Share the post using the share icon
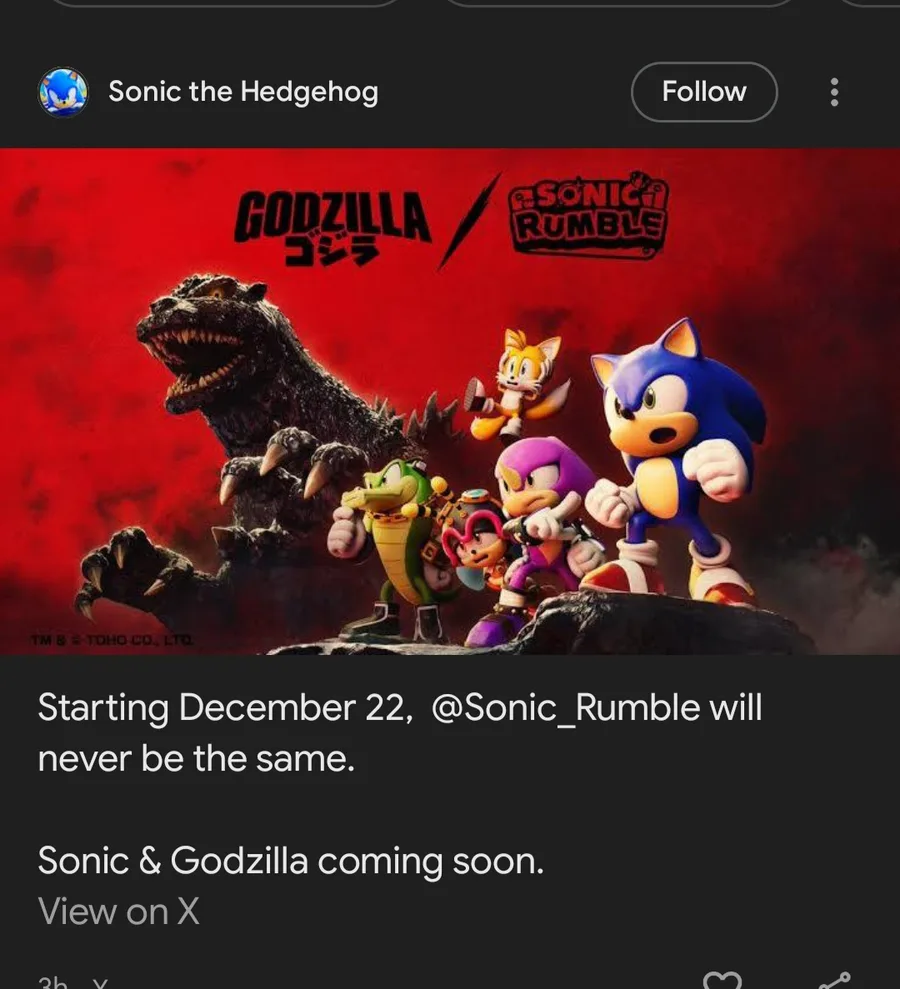 833,980
